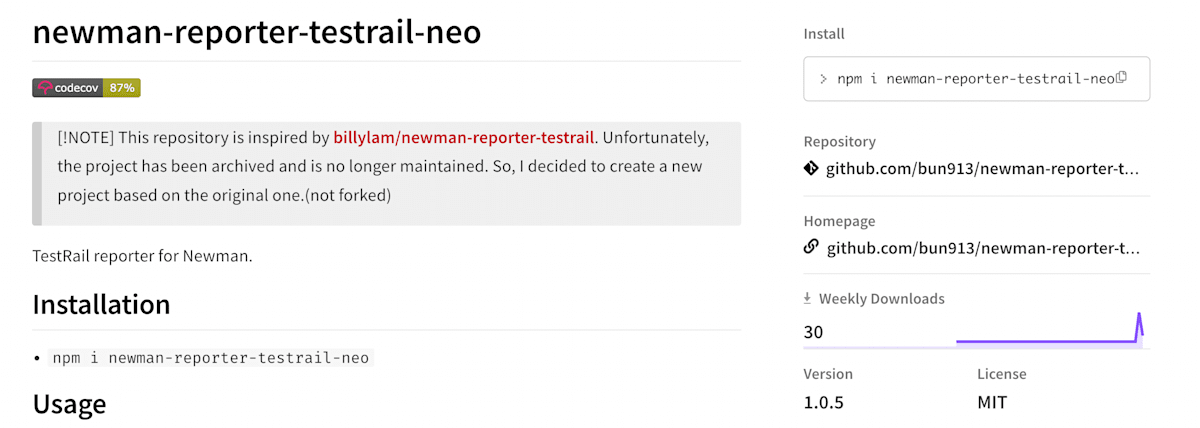The height and width of the screenshot is (428, 1200).
Task: Click the version number 1.0.5
Action: point(824,403)
